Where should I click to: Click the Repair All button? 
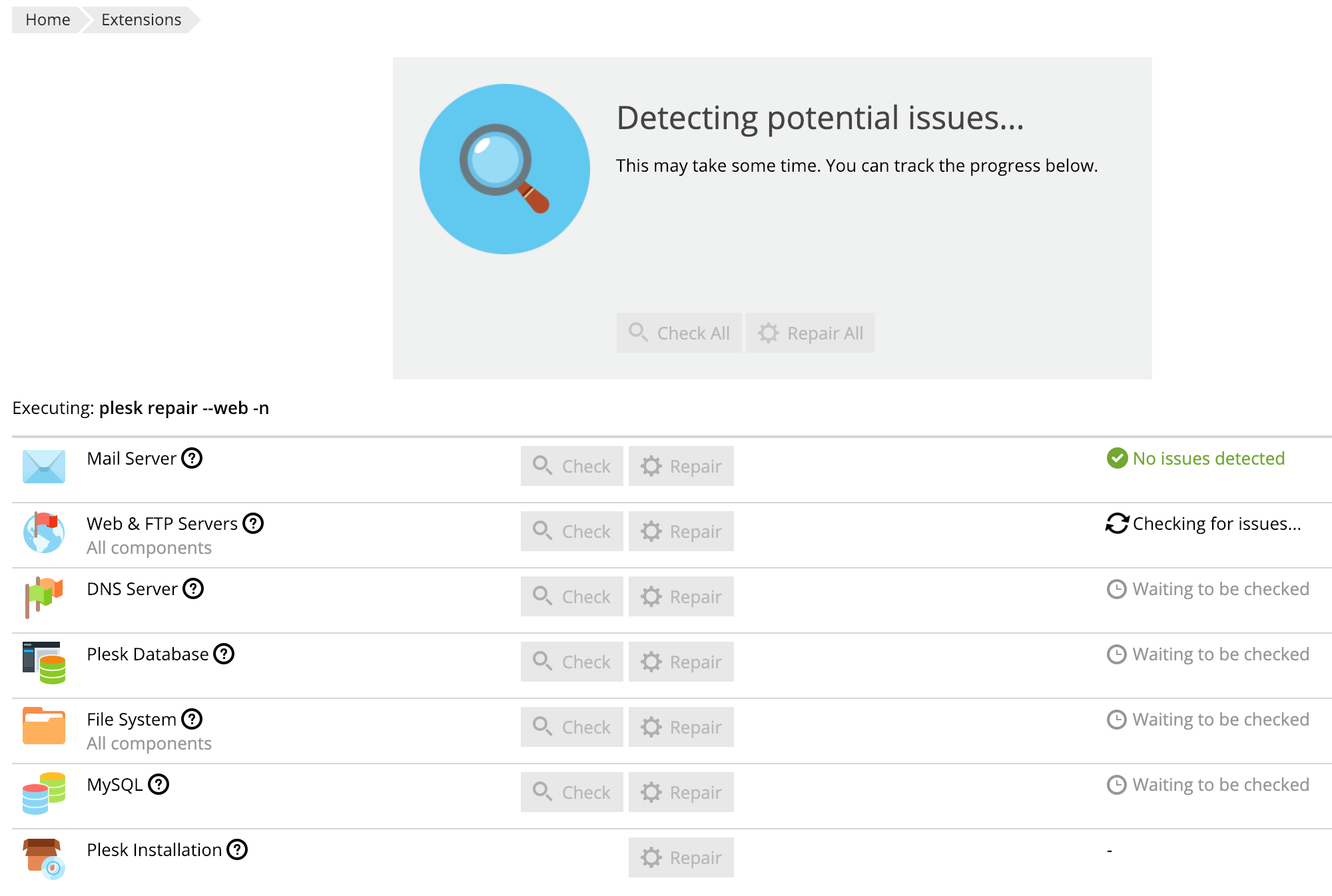(811, 333)
